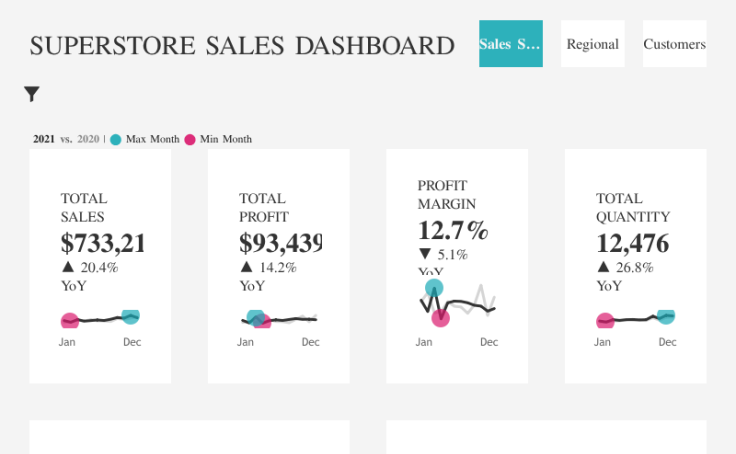This screenshot has width=736, height=454.
Task: Click the Total Sales up-triangle YoY indicator
Action: 67,267
